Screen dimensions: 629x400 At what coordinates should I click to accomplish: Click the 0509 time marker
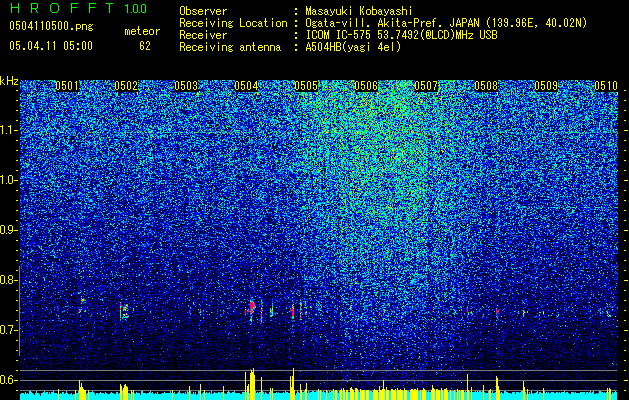point(546,86)
